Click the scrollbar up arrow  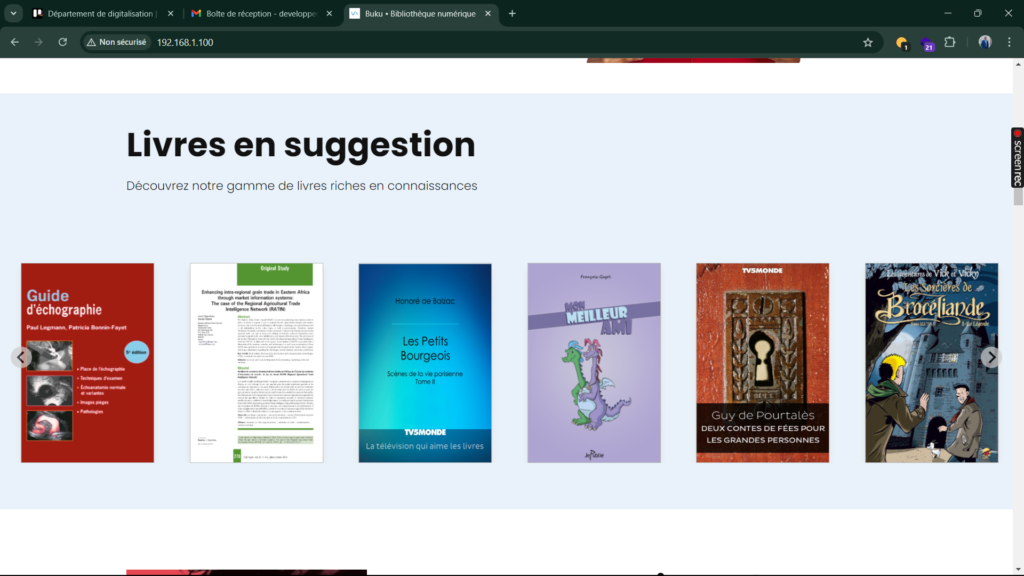tap(1018, 64)
